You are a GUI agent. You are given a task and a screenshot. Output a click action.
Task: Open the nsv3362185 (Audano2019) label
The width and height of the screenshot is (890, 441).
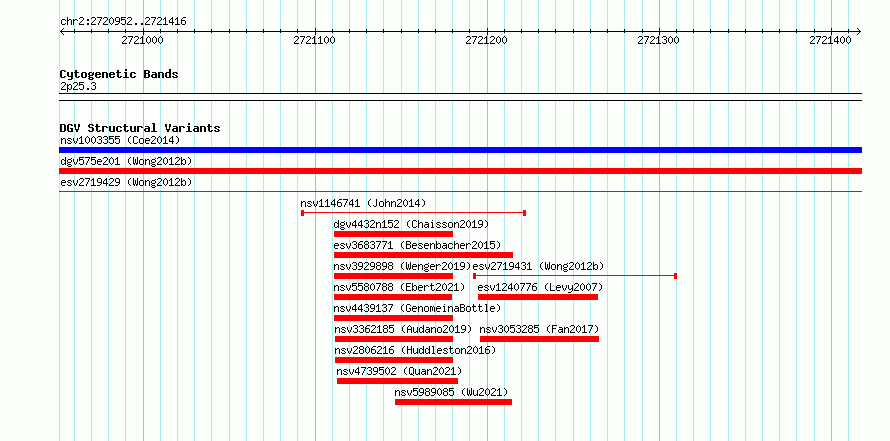click(x=404, y=329)
